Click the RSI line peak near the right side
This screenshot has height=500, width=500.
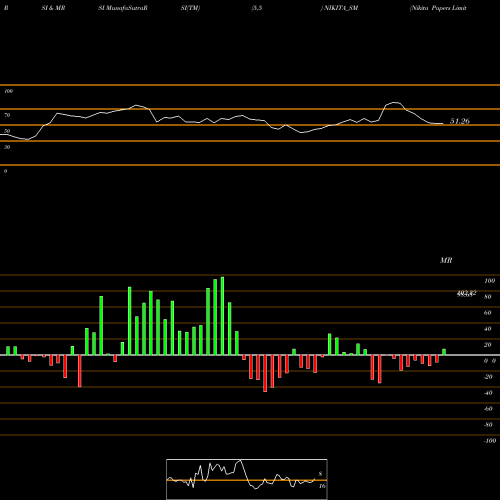tap(395, 102)
